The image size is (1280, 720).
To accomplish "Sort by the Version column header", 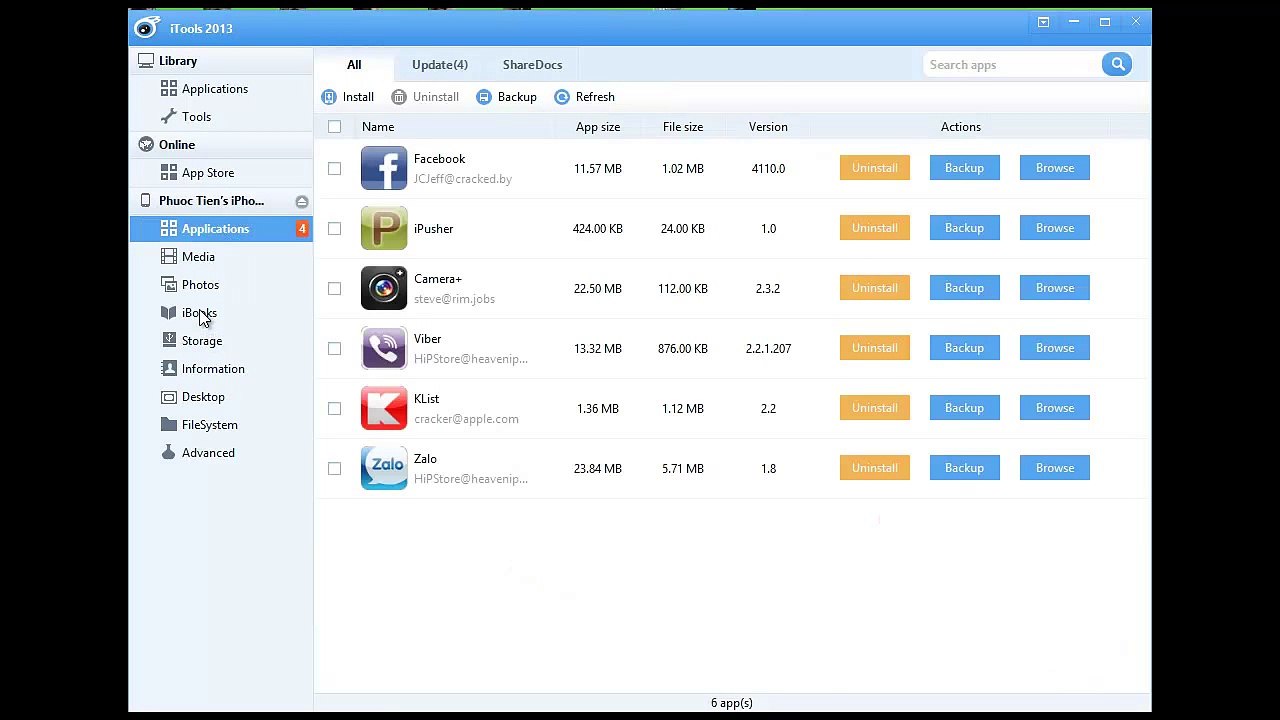I will tap(768, 127).
